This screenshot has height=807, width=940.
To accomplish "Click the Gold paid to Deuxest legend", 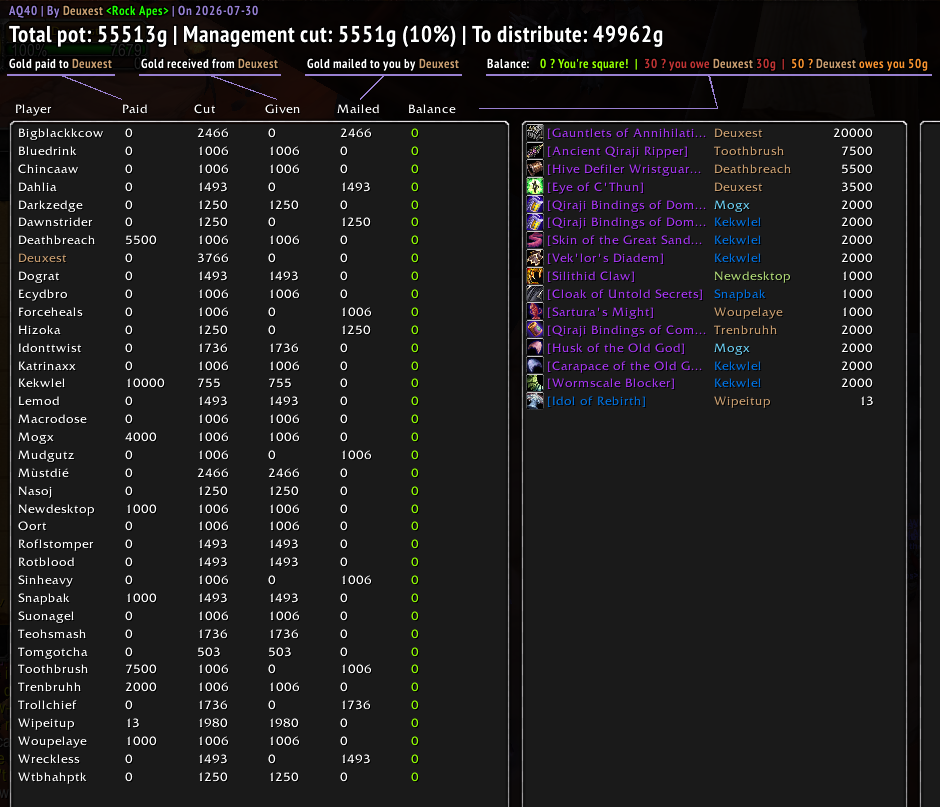I will (61, 64).
